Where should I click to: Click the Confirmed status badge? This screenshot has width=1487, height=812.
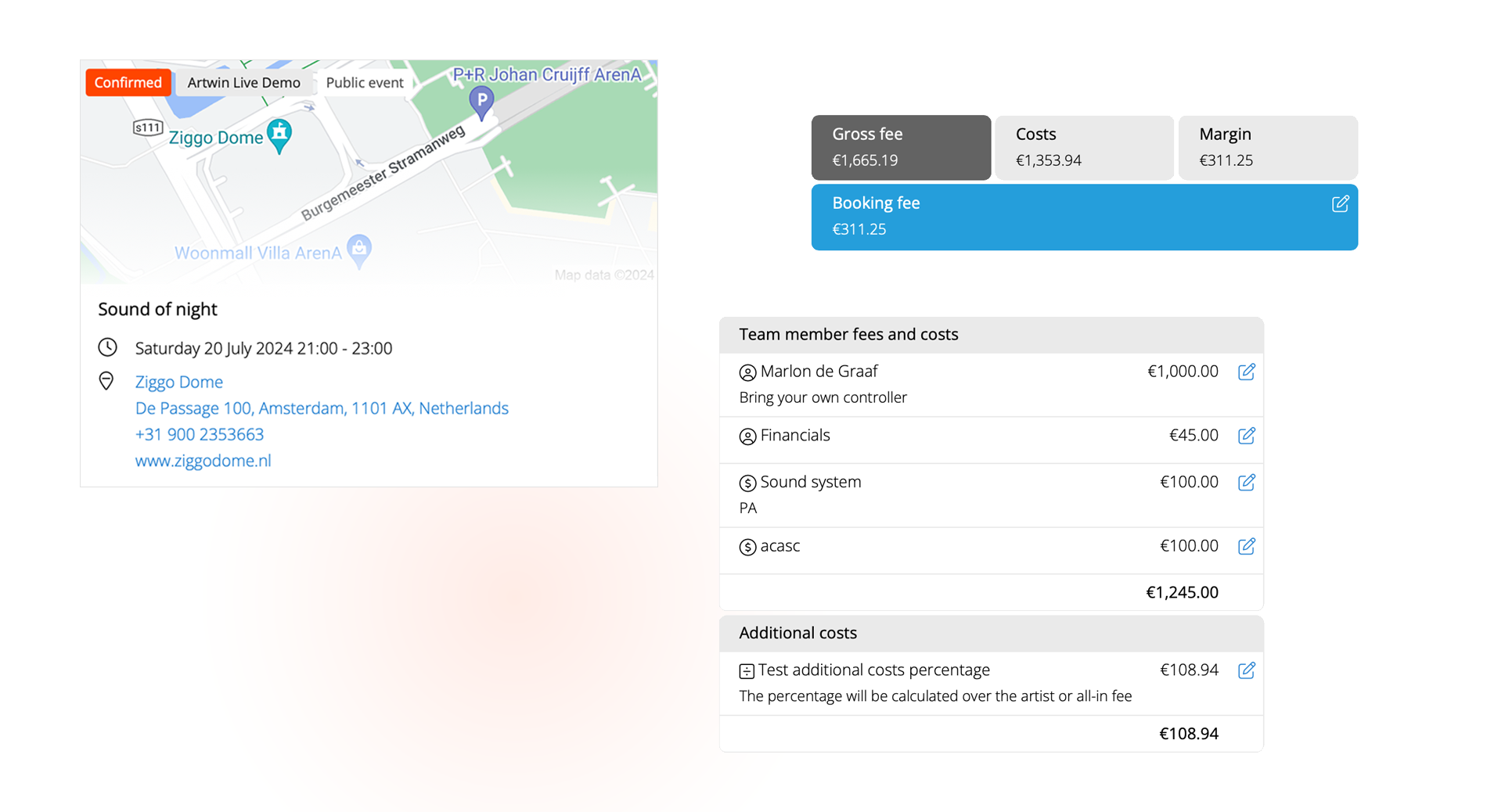pyautogui.click(x=128, y=82)
